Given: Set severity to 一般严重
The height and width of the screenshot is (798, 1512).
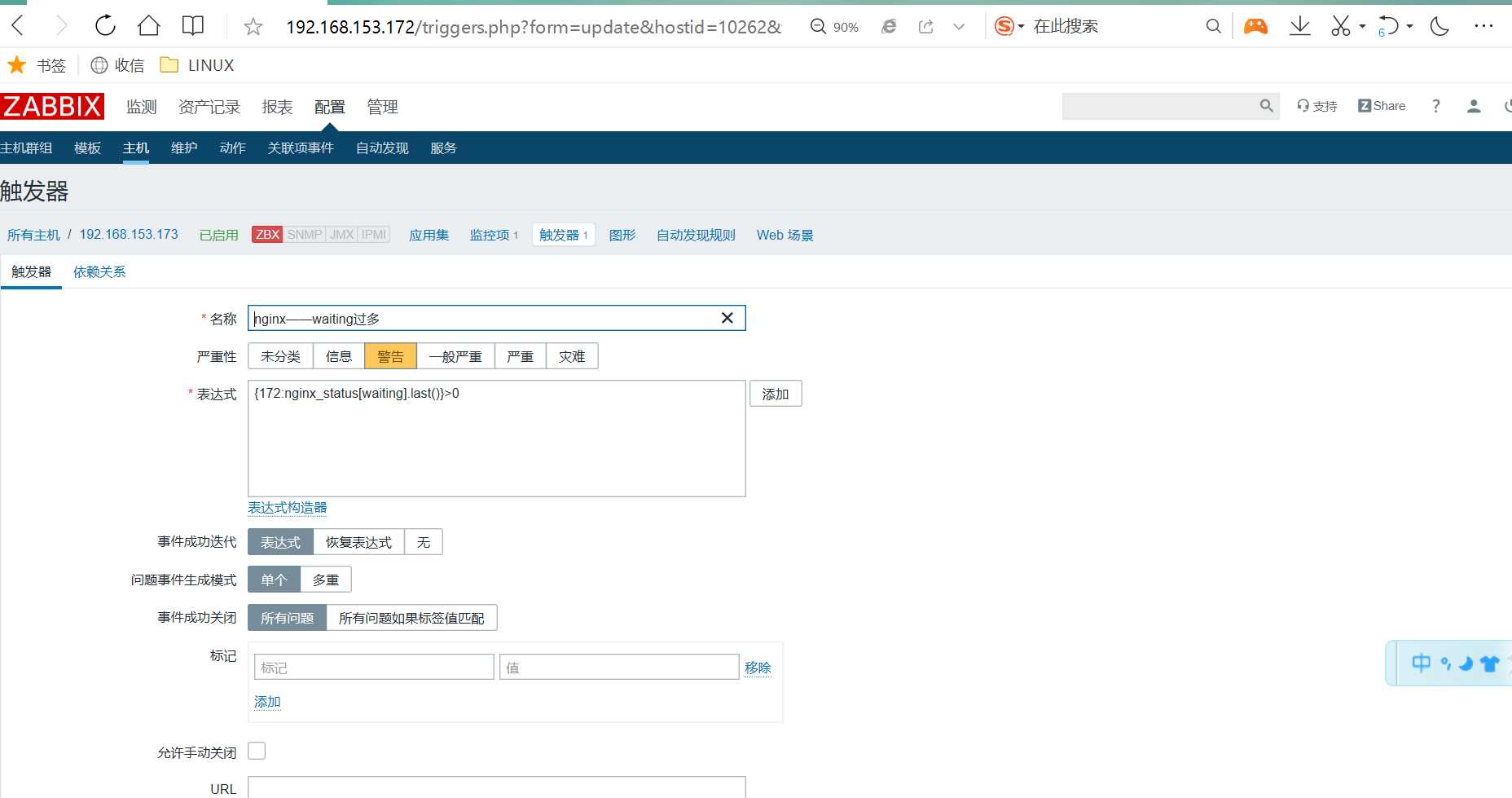Looking at the screenshot, I should tap(455, 356).
